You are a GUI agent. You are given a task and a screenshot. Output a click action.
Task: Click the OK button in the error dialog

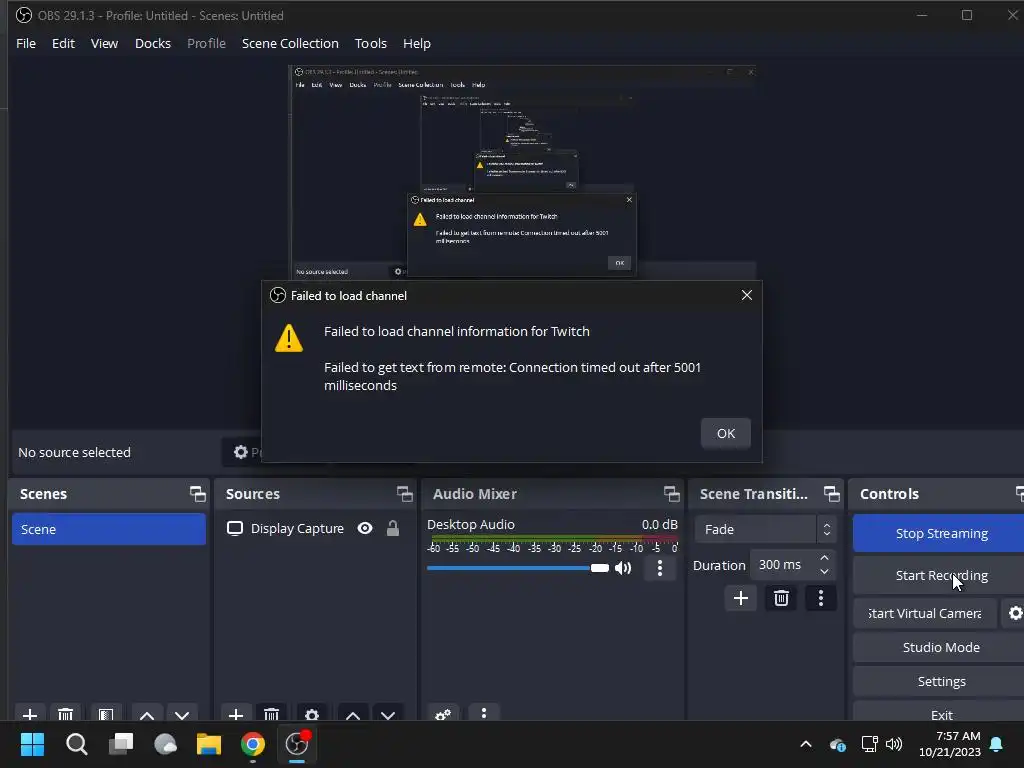click(726, 434)
